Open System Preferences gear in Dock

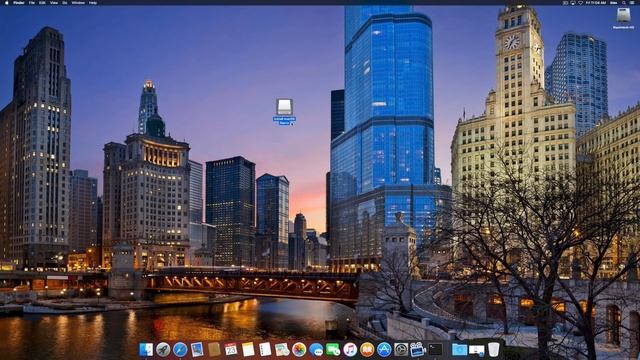tap(401, 349)
